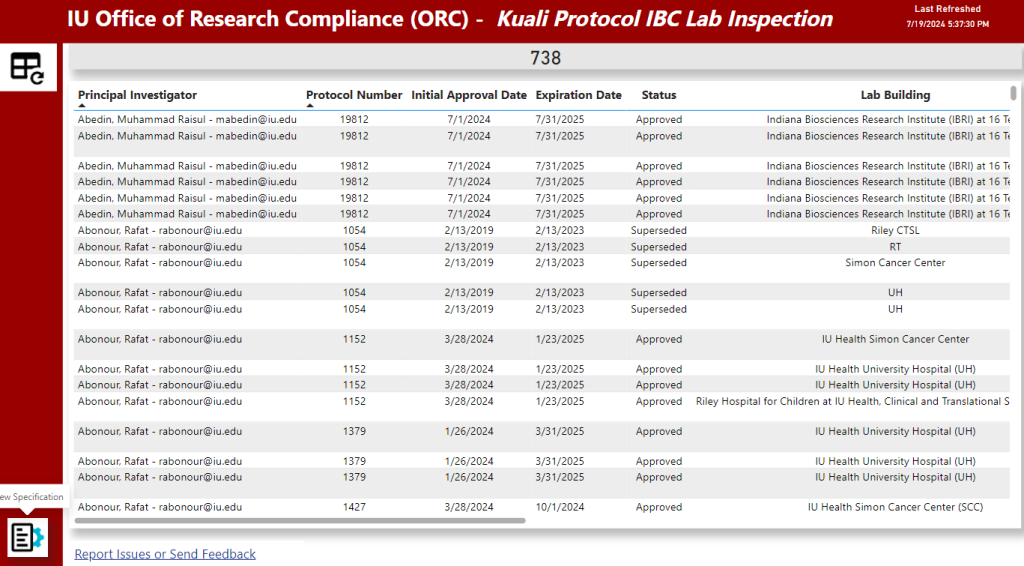
Task: Click the Last Refreshed timestamp
Action: tap(947, 22)
